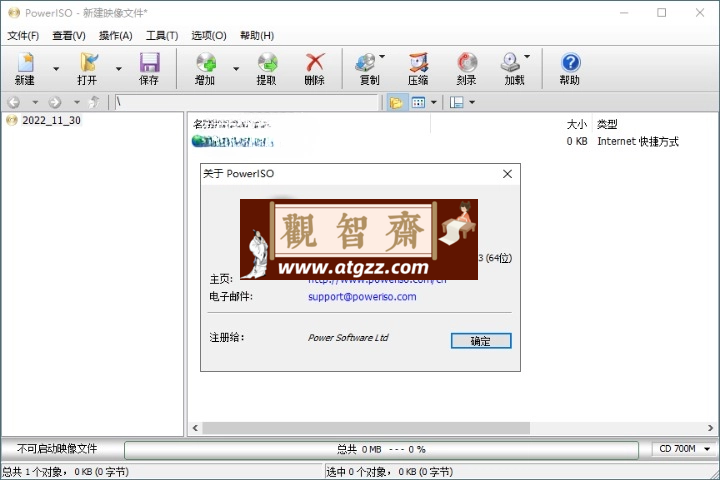Click the 不可启动映像文件 status label
The height and width of the screenshot is (480, 720).
point(57,449)
